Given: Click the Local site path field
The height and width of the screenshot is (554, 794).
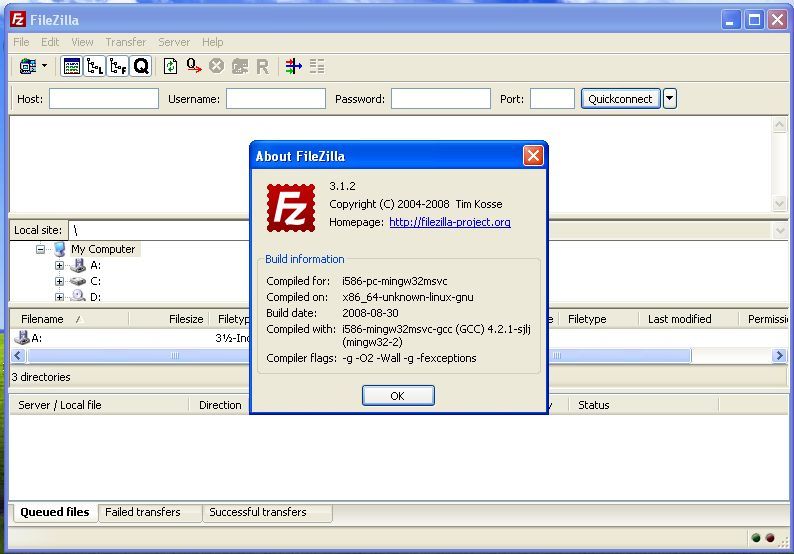Looking at the screenshot, I should 160,230.
